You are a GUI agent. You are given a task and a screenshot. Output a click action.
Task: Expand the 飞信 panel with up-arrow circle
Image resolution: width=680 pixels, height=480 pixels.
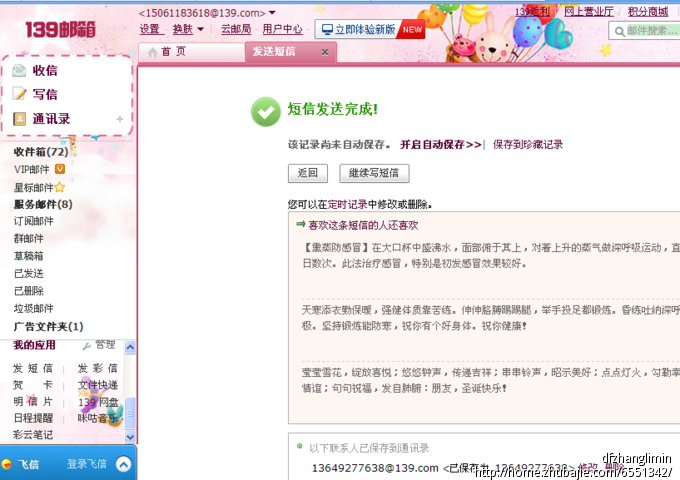(124, 464)
